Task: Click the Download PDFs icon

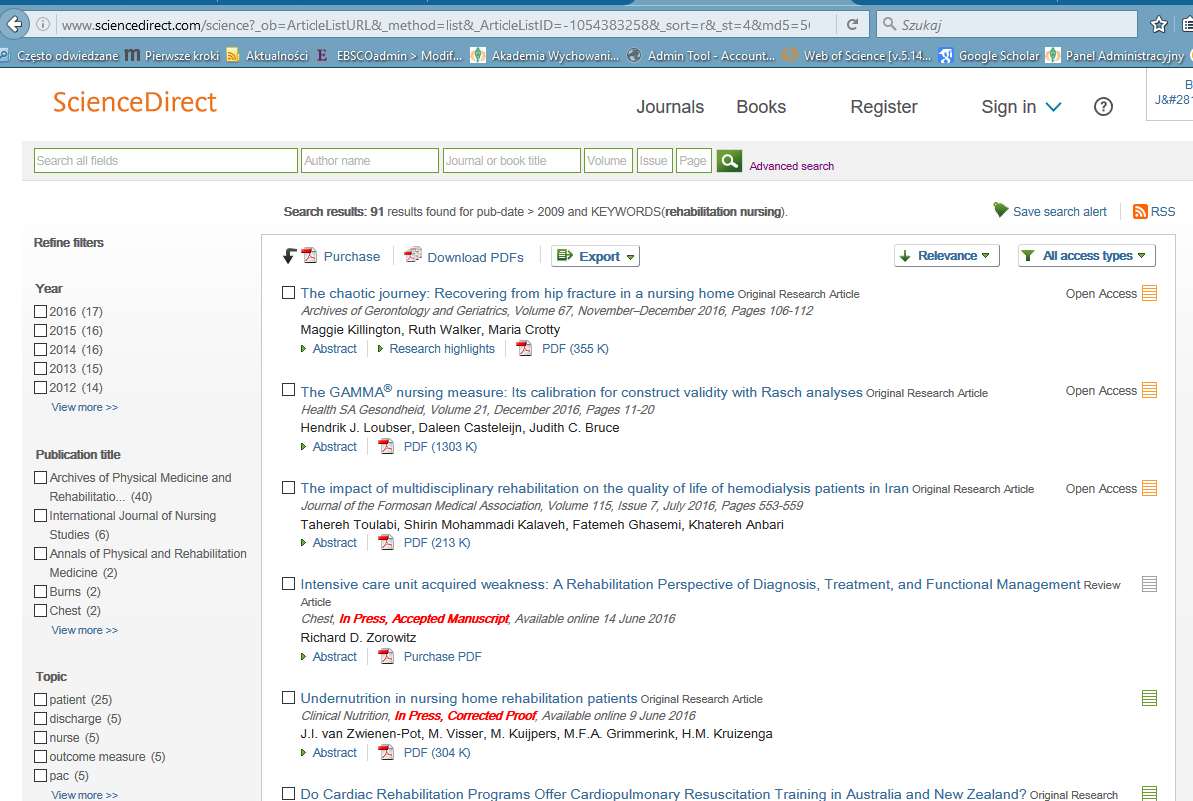Action: pyautogui.click(x=412, y=255)
